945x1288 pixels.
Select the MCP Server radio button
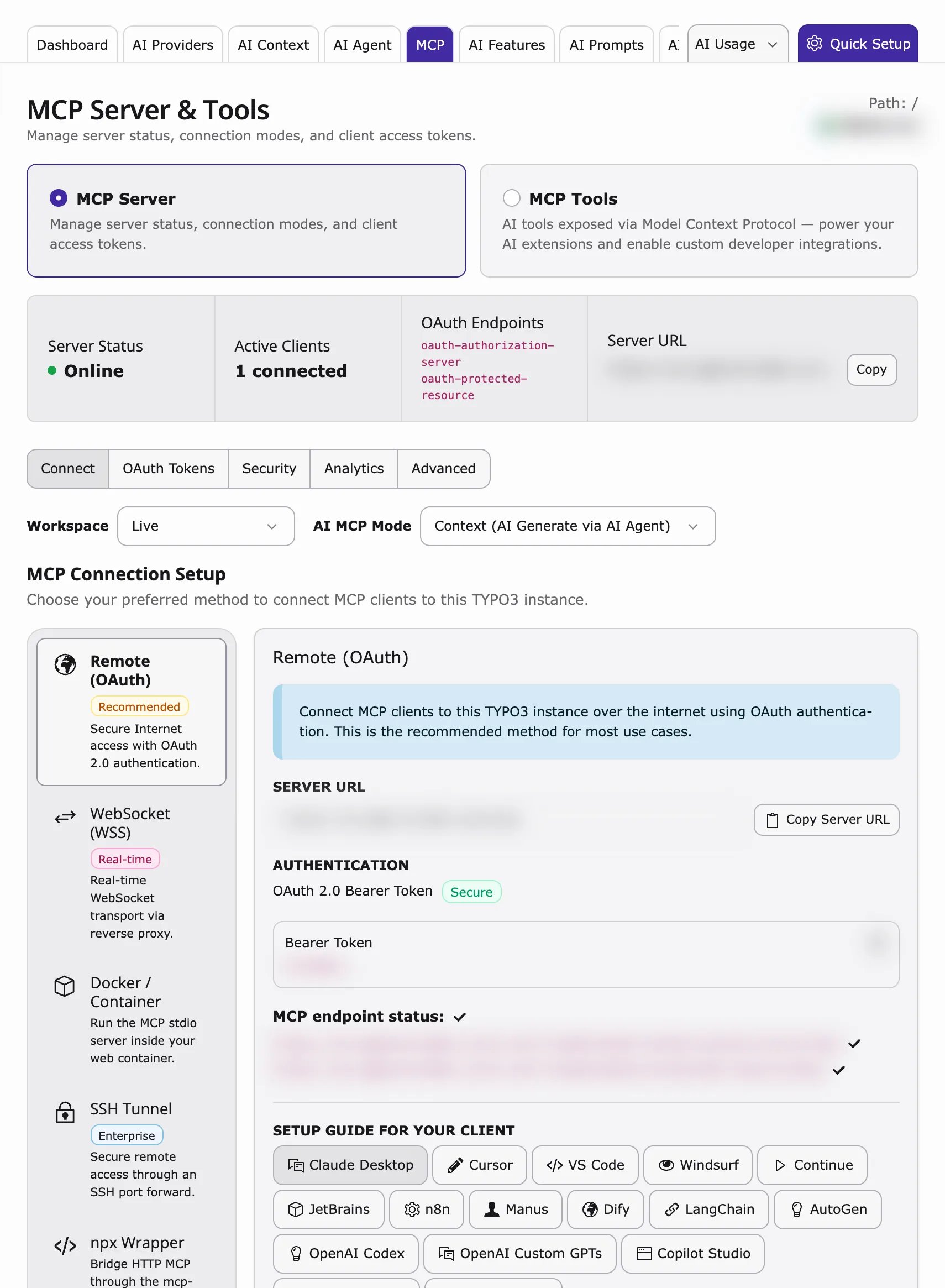tap(59, 198)
